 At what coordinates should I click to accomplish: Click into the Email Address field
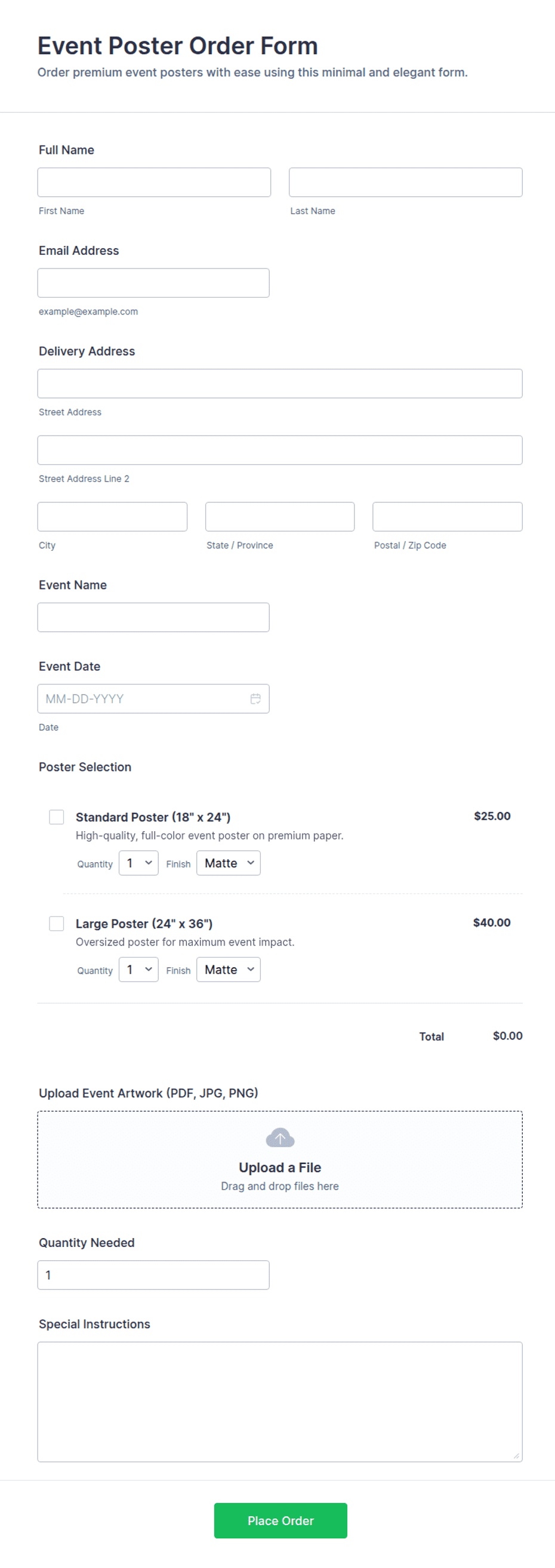pos(153,283)
